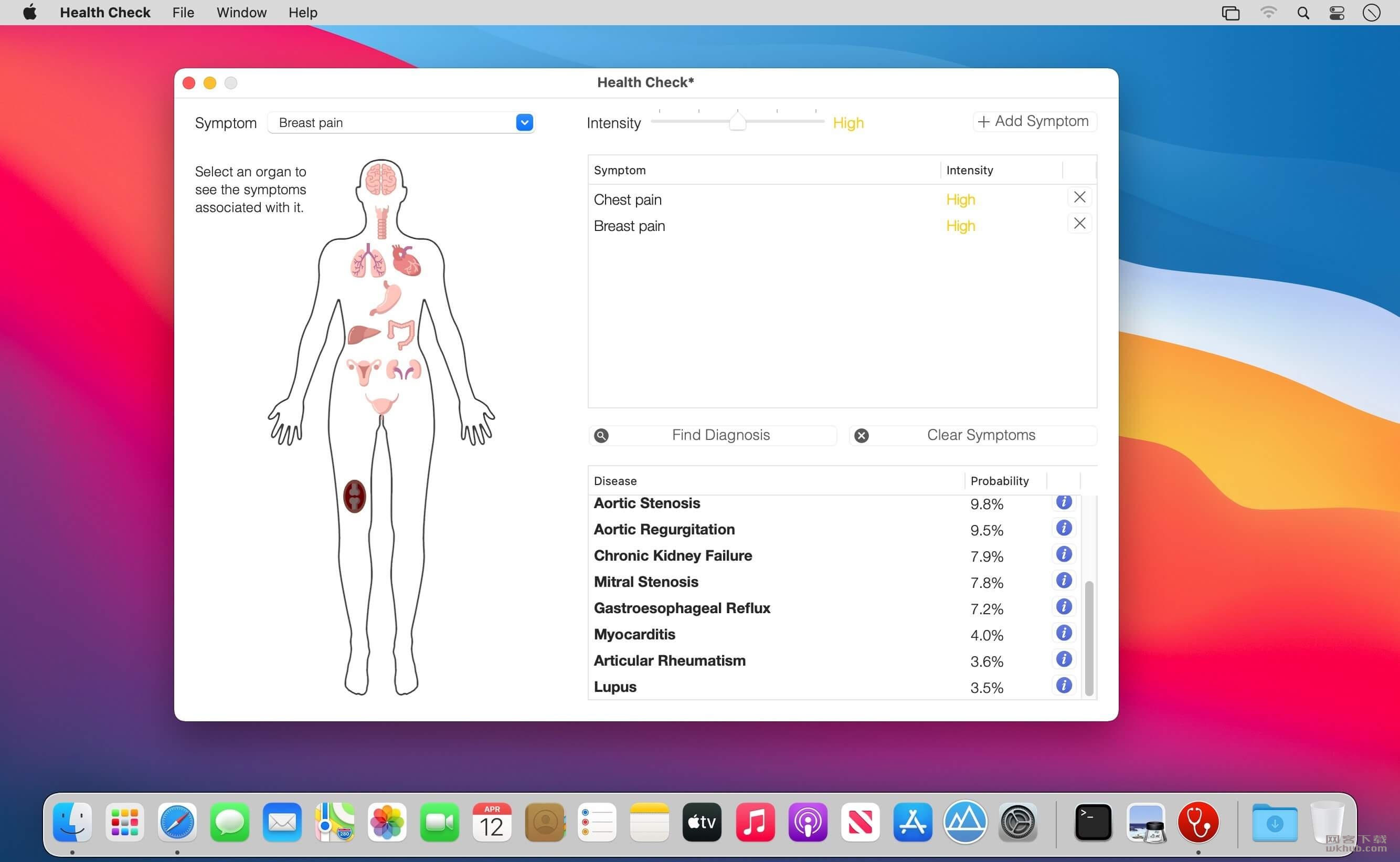1400x862 pixels.
Task: Sort by the Probability column header
Action: [x=1005, y=480]
